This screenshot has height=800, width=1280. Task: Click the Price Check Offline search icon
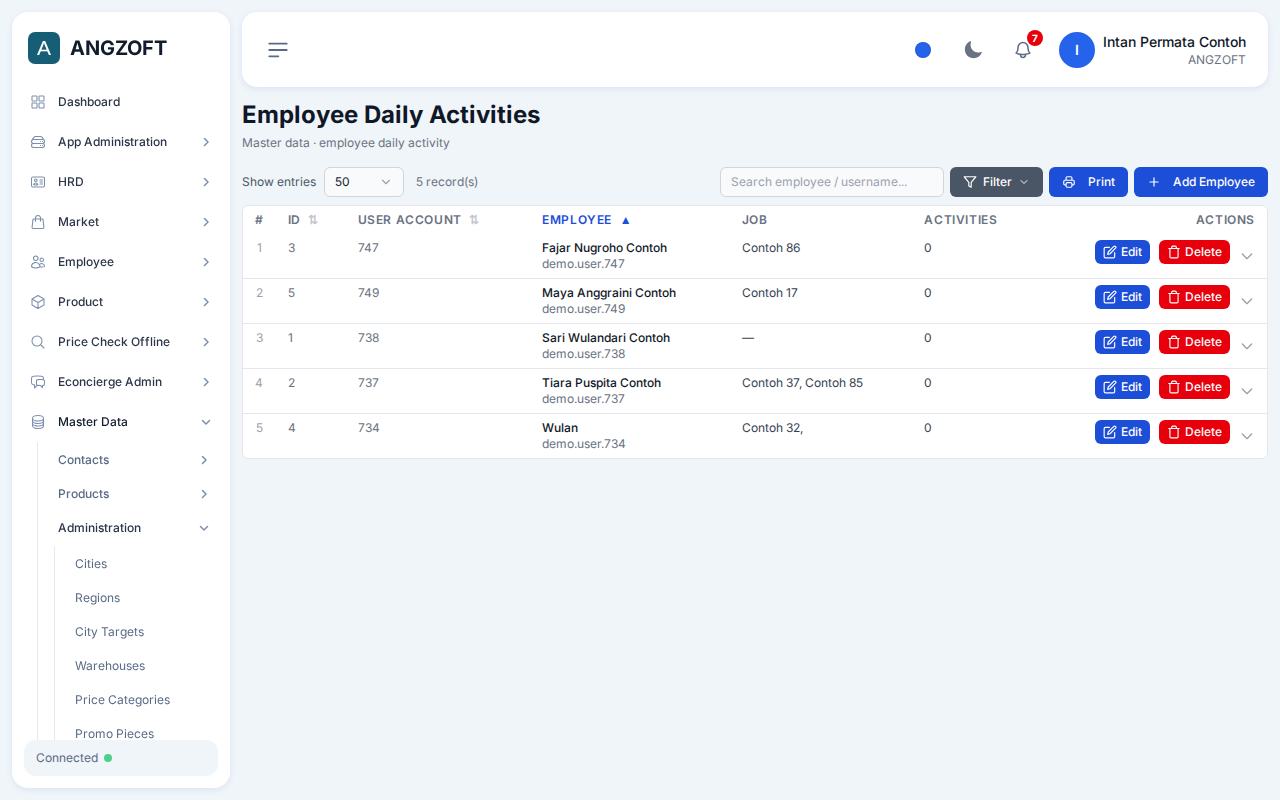[x=38, y=342]
